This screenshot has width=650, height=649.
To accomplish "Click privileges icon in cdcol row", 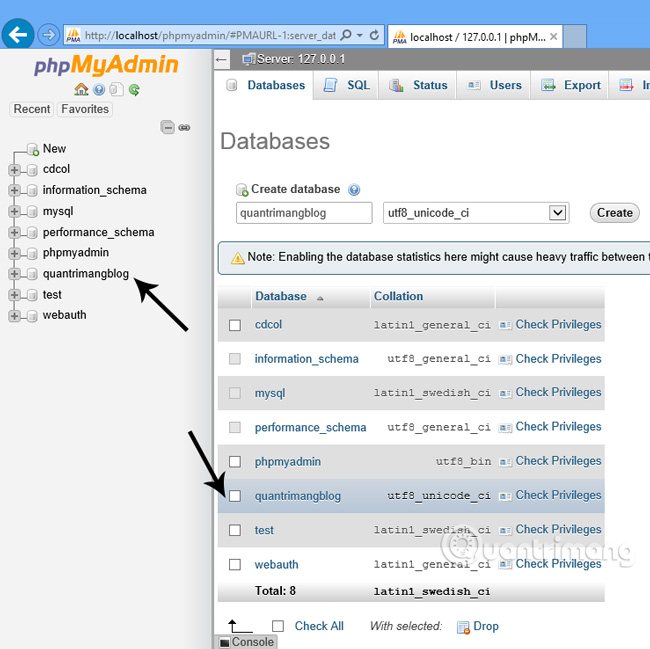I will [x=505, y=325].
